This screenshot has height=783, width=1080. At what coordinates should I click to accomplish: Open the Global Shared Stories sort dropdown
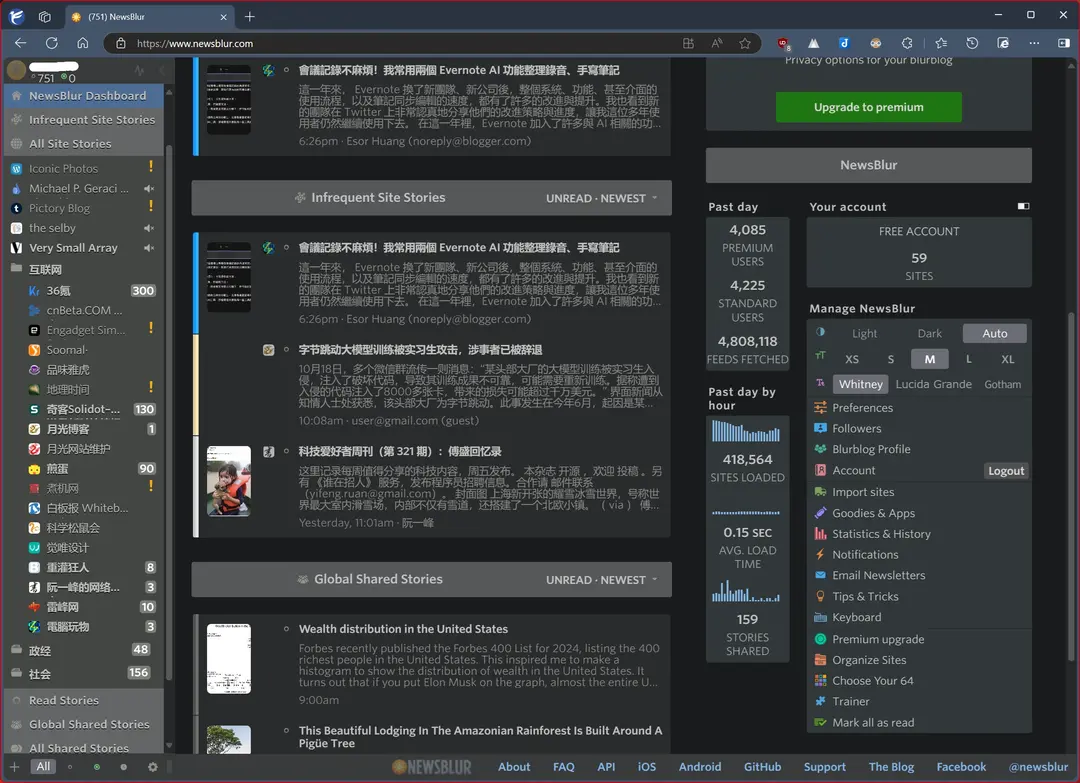602,580
